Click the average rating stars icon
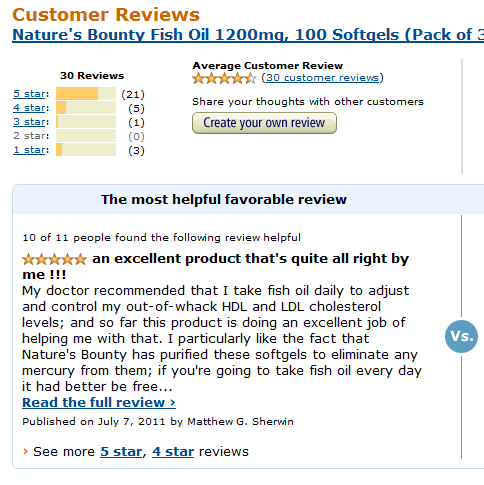The width and height of the screenshot is (484, 485). click(x=224, y=78)
